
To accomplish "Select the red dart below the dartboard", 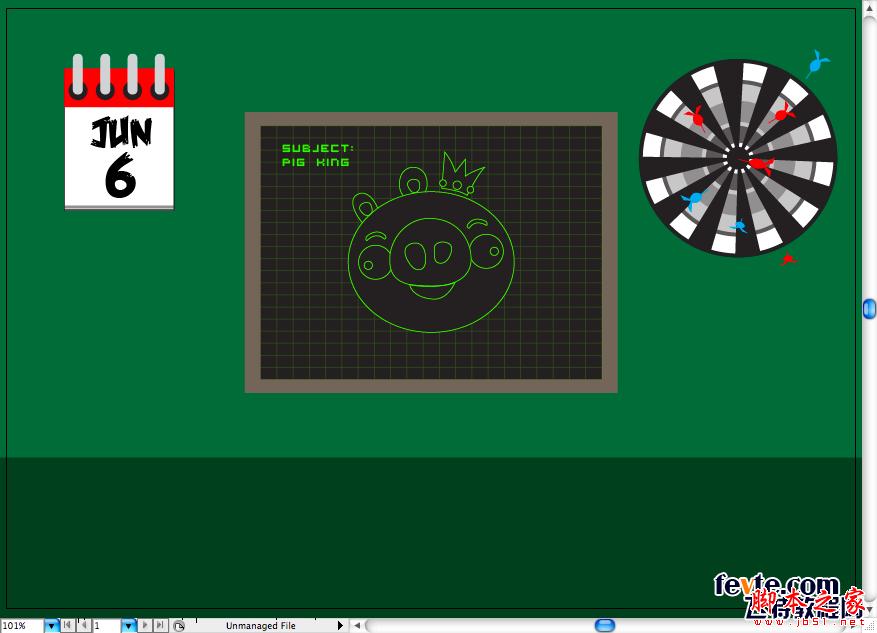I will point(789,259).
